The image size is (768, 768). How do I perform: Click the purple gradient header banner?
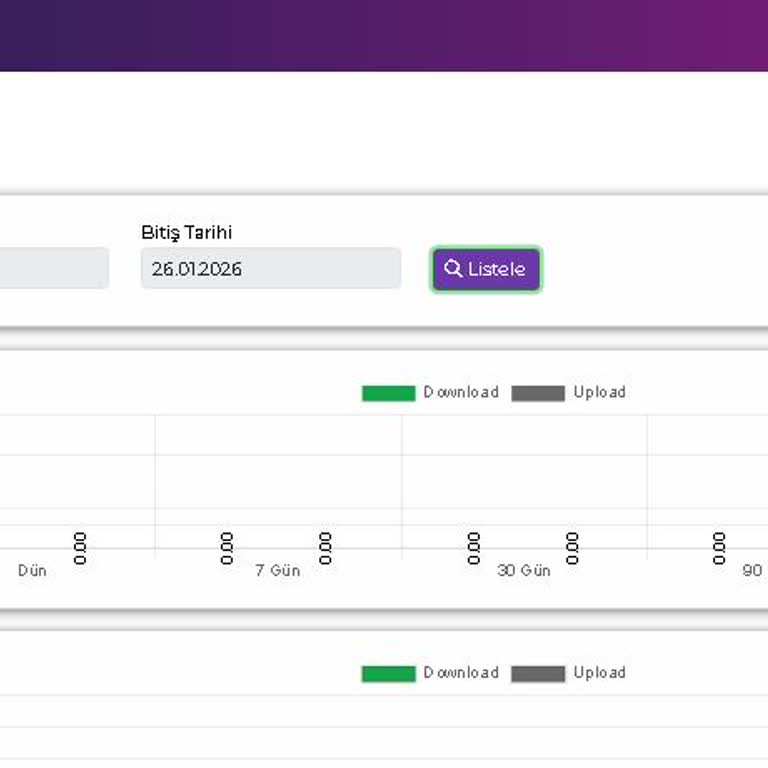(384, 35)
